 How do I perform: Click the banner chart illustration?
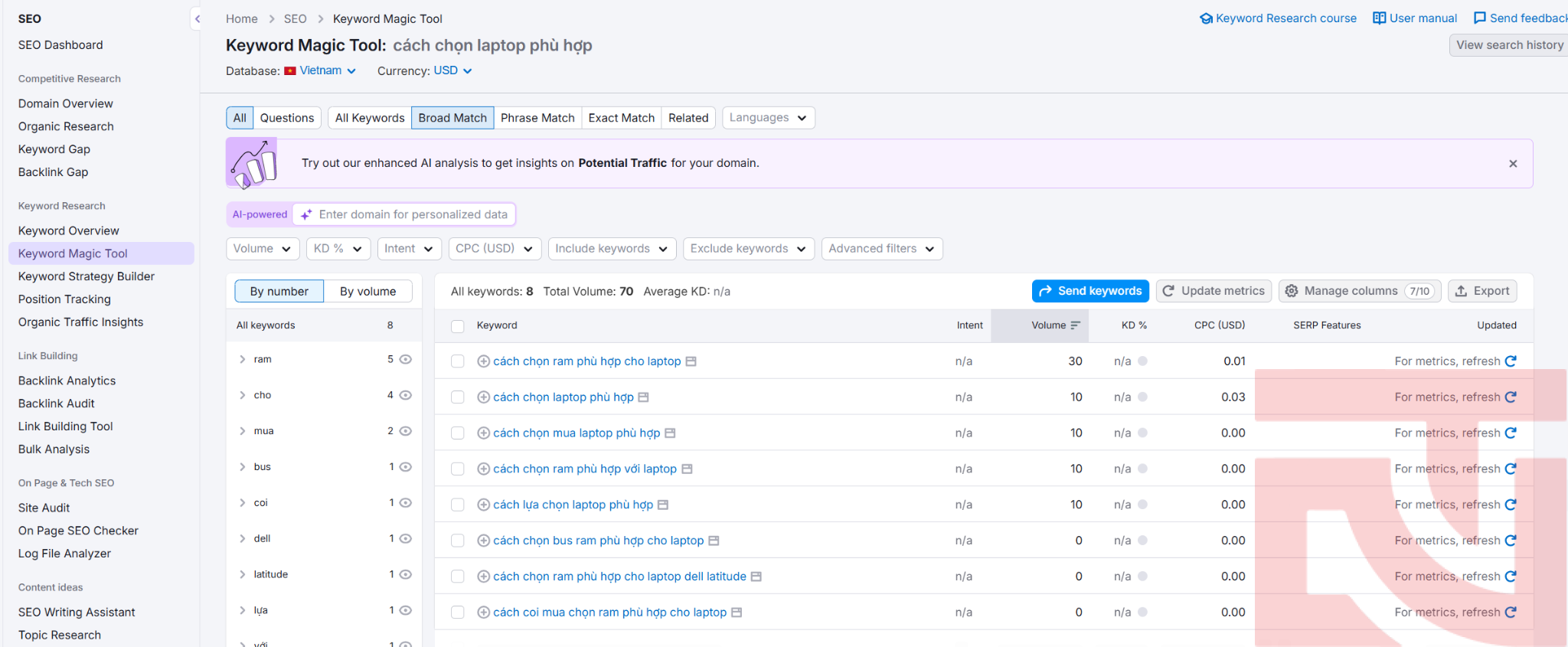(253, 163)
